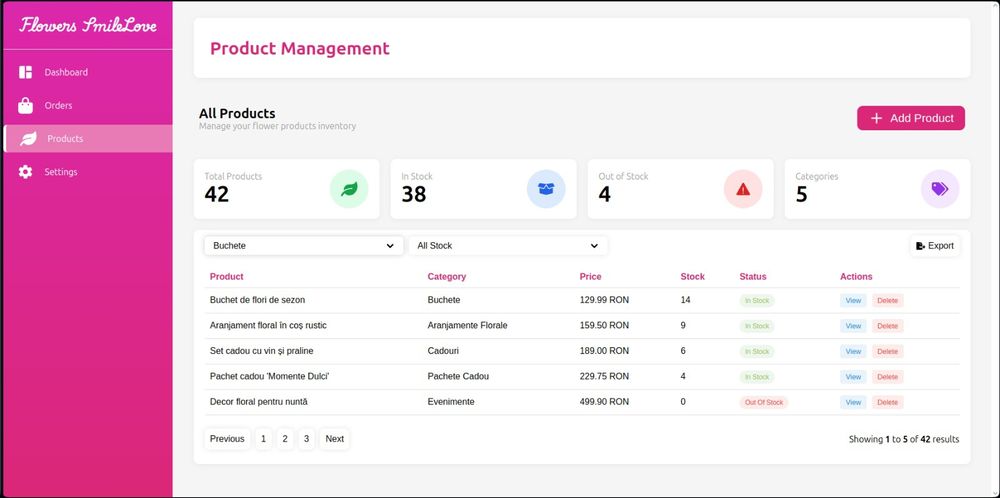The height and width of the screenshot is (498, 1000).
Task: Click the Aranjamente Florale category cell
Action: (x=467, y=325)
